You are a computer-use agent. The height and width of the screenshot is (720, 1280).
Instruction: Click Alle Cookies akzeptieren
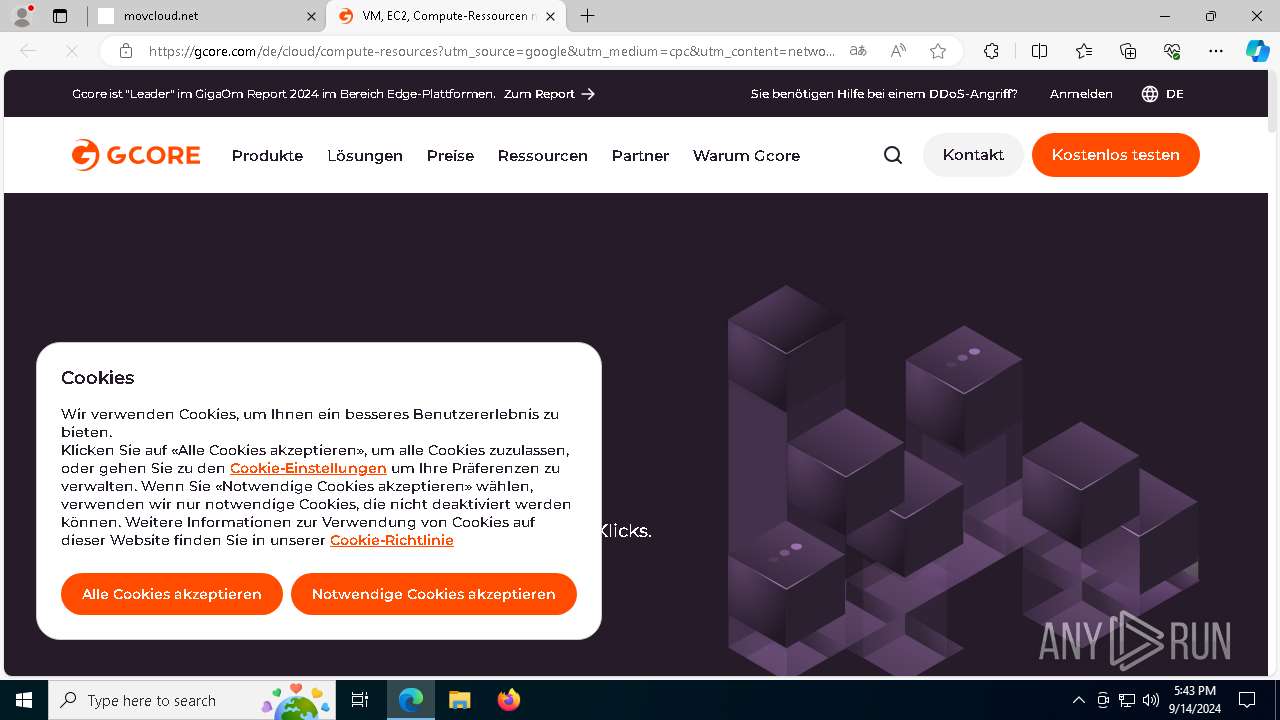point(172,594)
